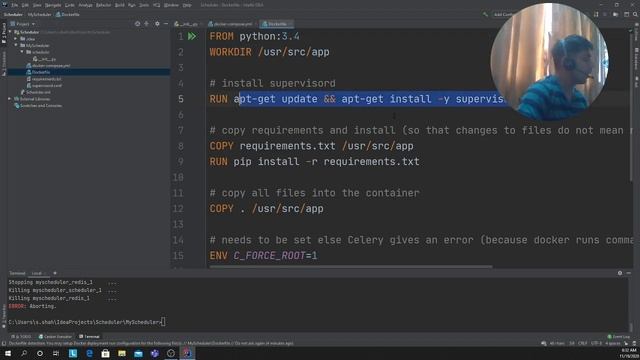Image resolution: width=640 pixels, height=360 pixels.
Task: Open the Code menu
Action: 70,5
